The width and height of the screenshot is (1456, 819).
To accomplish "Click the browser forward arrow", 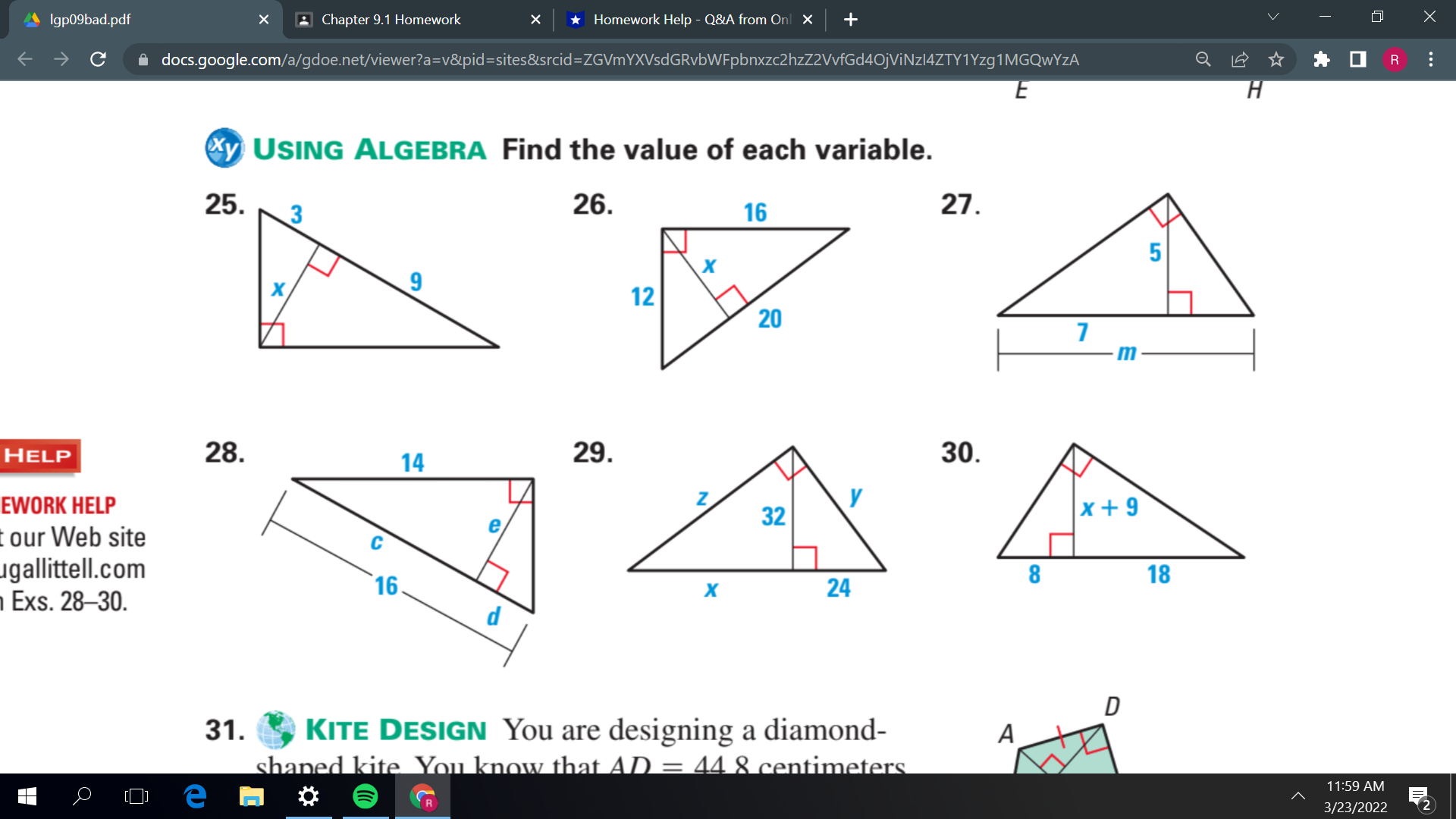I will pos(61,59).
